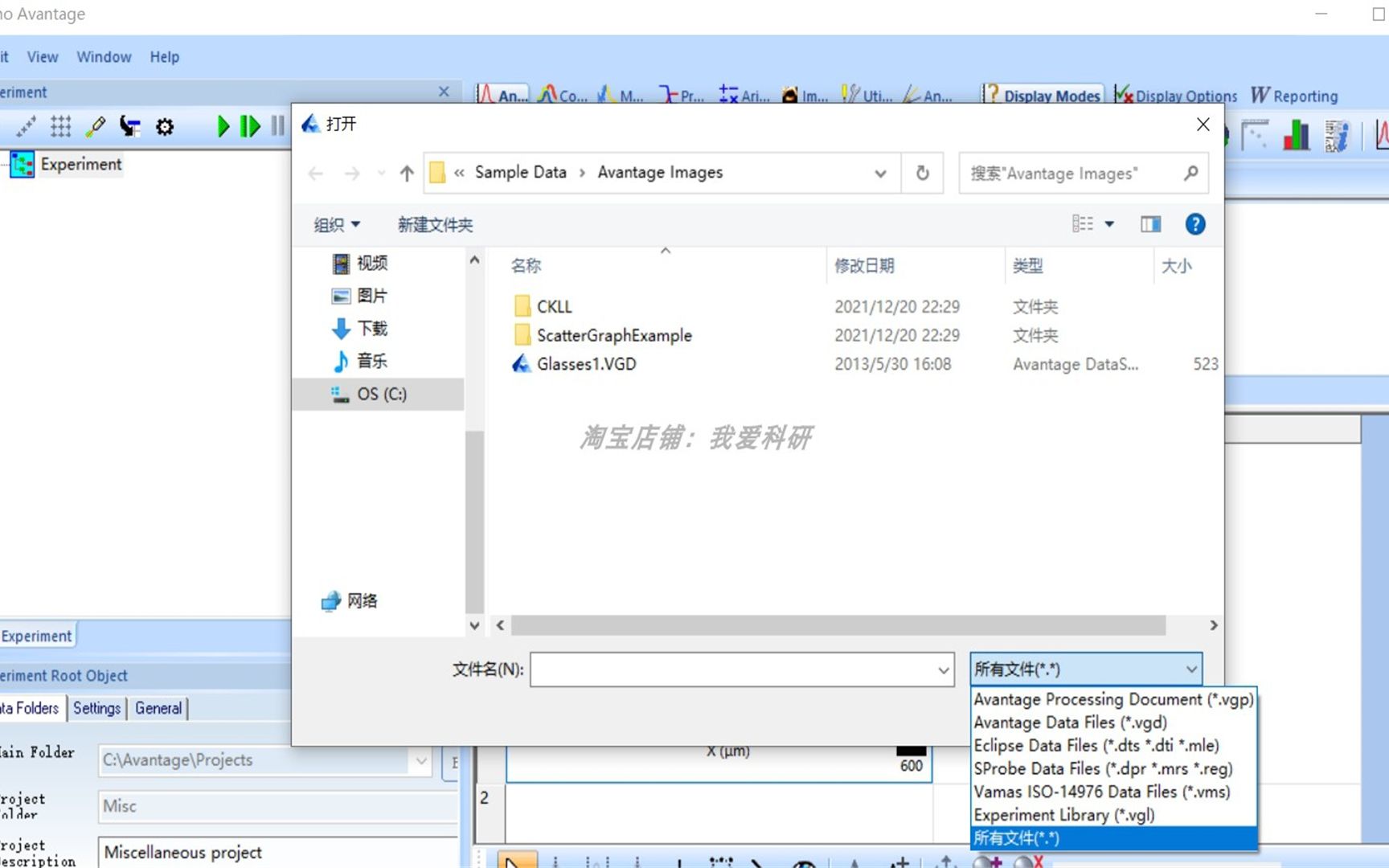The image size is (1389, 868).
Task: Click the Run-to-end green play icon
Action: tap(250, 126)
